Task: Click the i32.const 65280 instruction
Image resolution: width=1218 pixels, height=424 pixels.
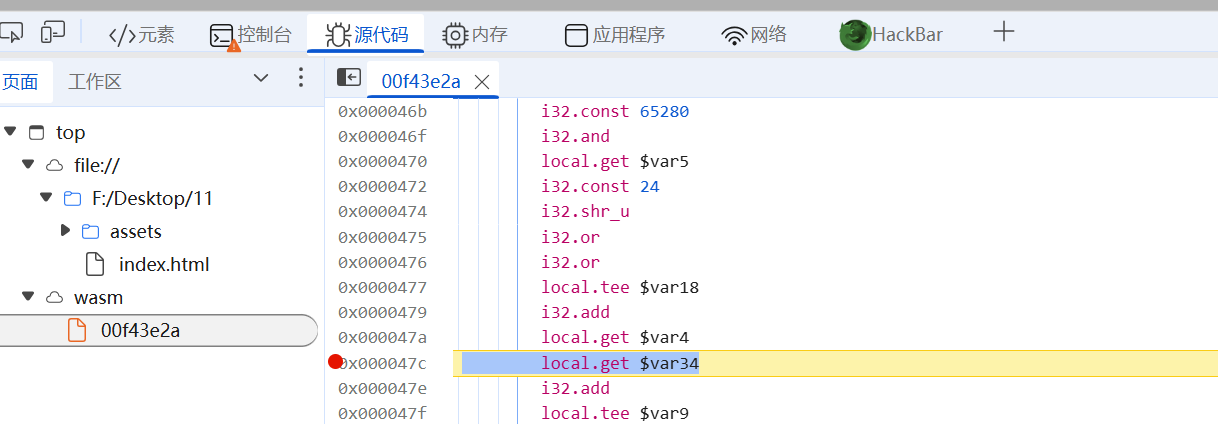Action: coord(615,111)
